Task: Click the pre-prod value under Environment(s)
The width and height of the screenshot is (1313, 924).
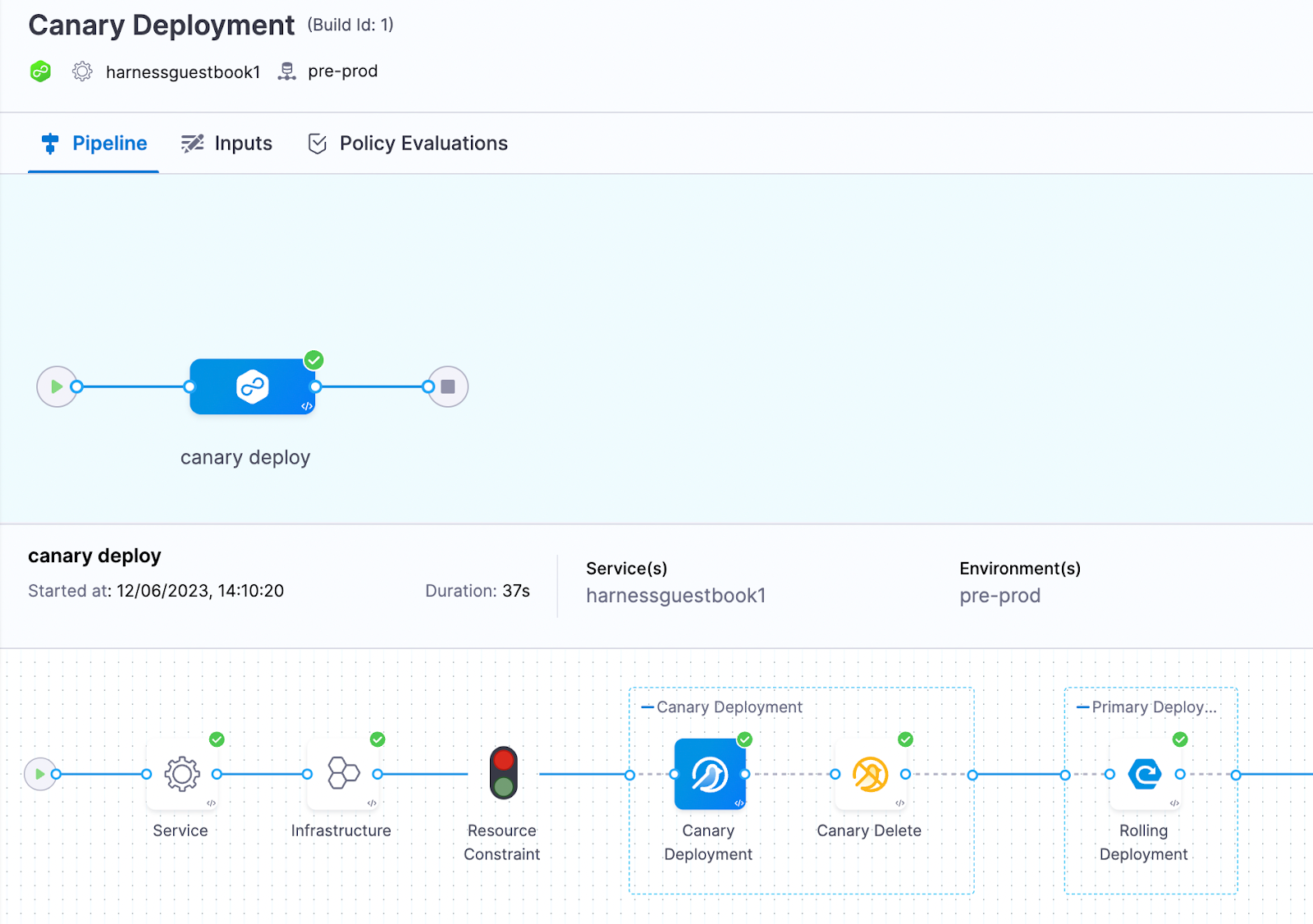Action: coord(1000,596)
